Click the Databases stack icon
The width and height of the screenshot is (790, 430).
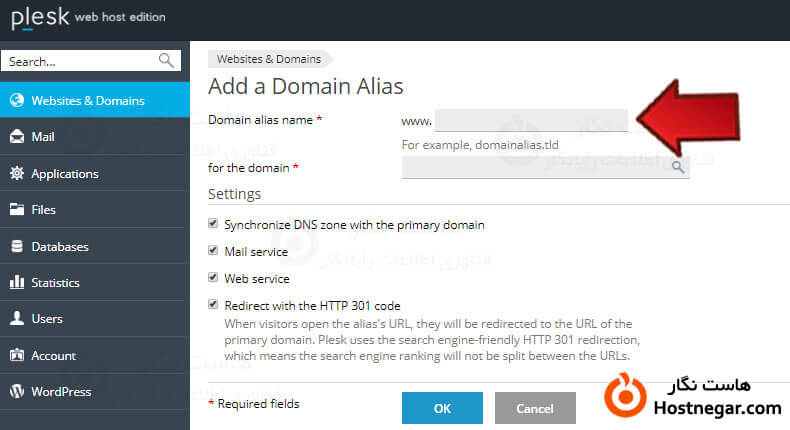(x=16, y=247)
